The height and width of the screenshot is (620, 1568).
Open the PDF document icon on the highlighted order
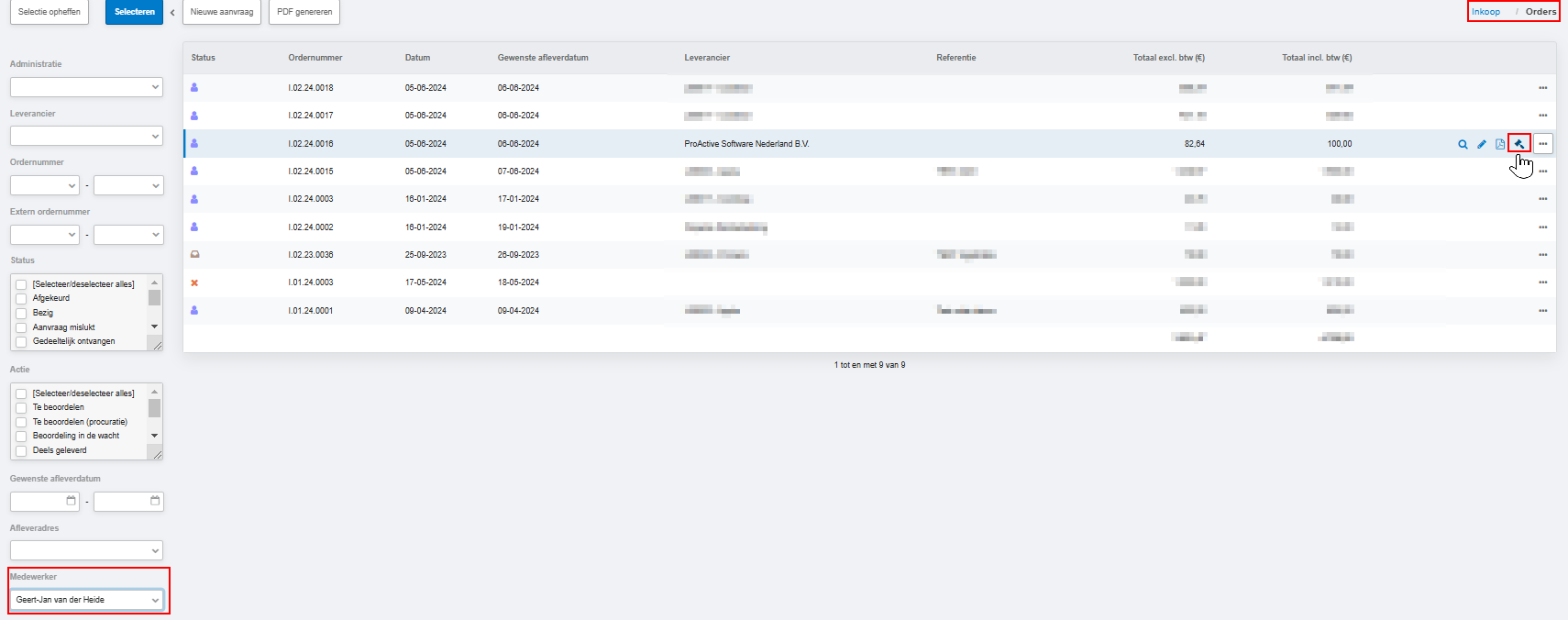[x=1500, y=144]
